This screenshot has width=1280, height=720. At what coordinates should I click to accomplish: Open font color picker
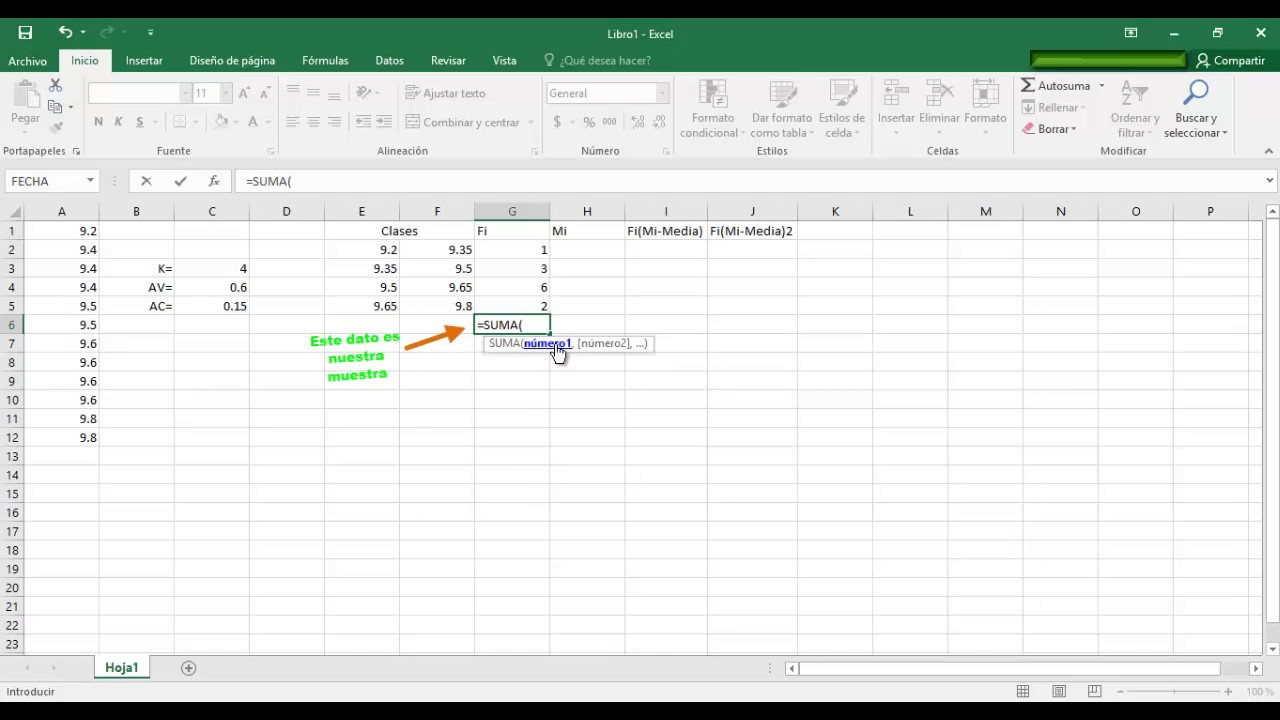tap(253, 122)
